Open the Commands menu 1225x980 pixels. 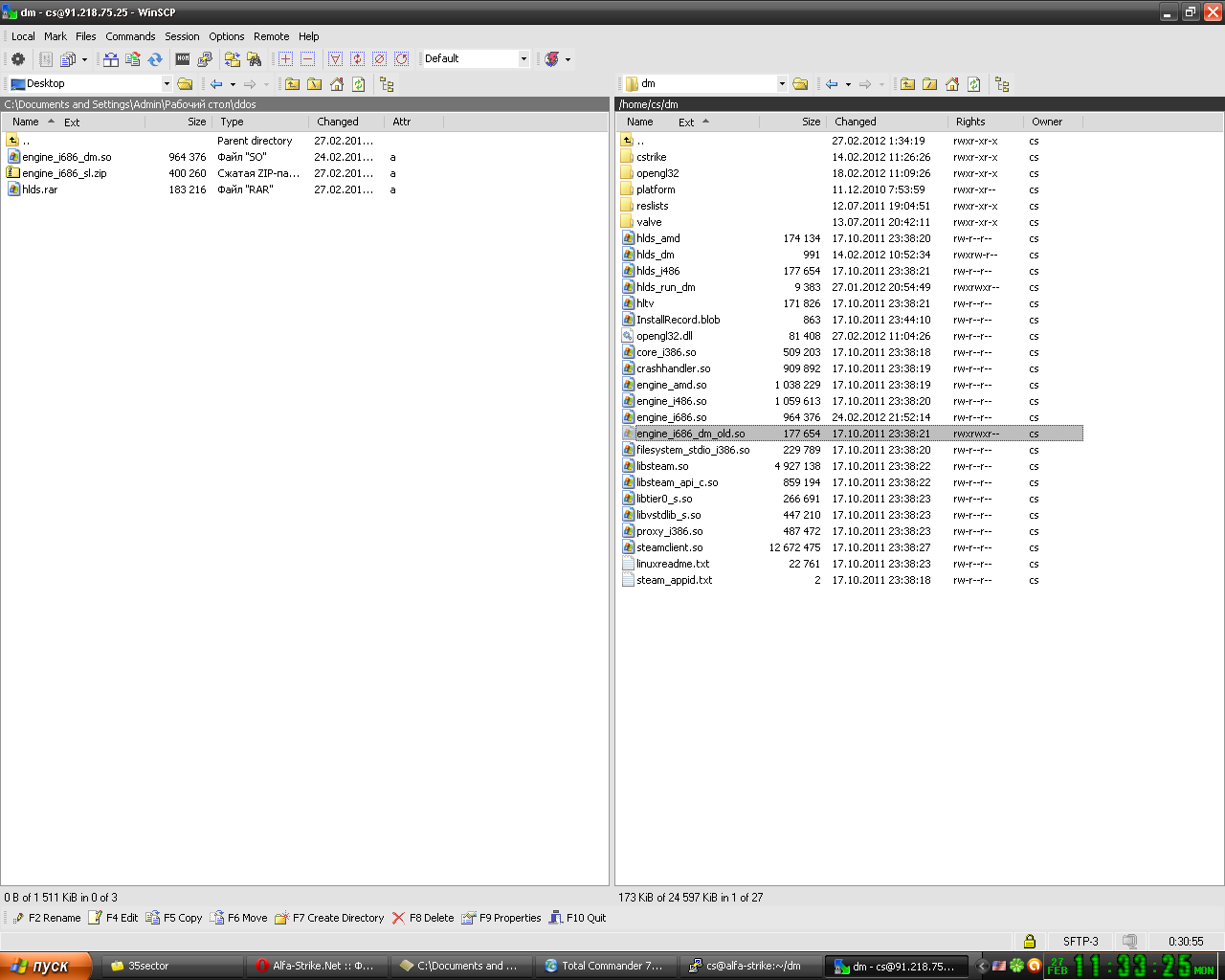(x=130, y=36)
